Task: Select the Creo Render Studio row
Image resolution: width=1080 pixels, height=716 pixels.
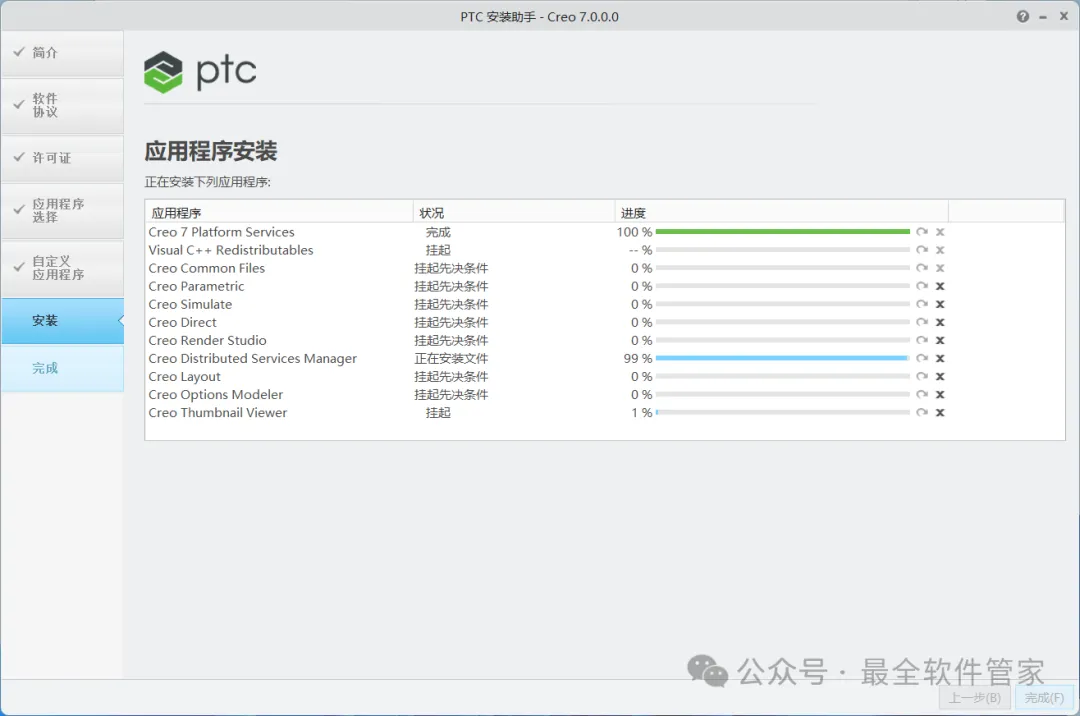Action: [605, 340]
